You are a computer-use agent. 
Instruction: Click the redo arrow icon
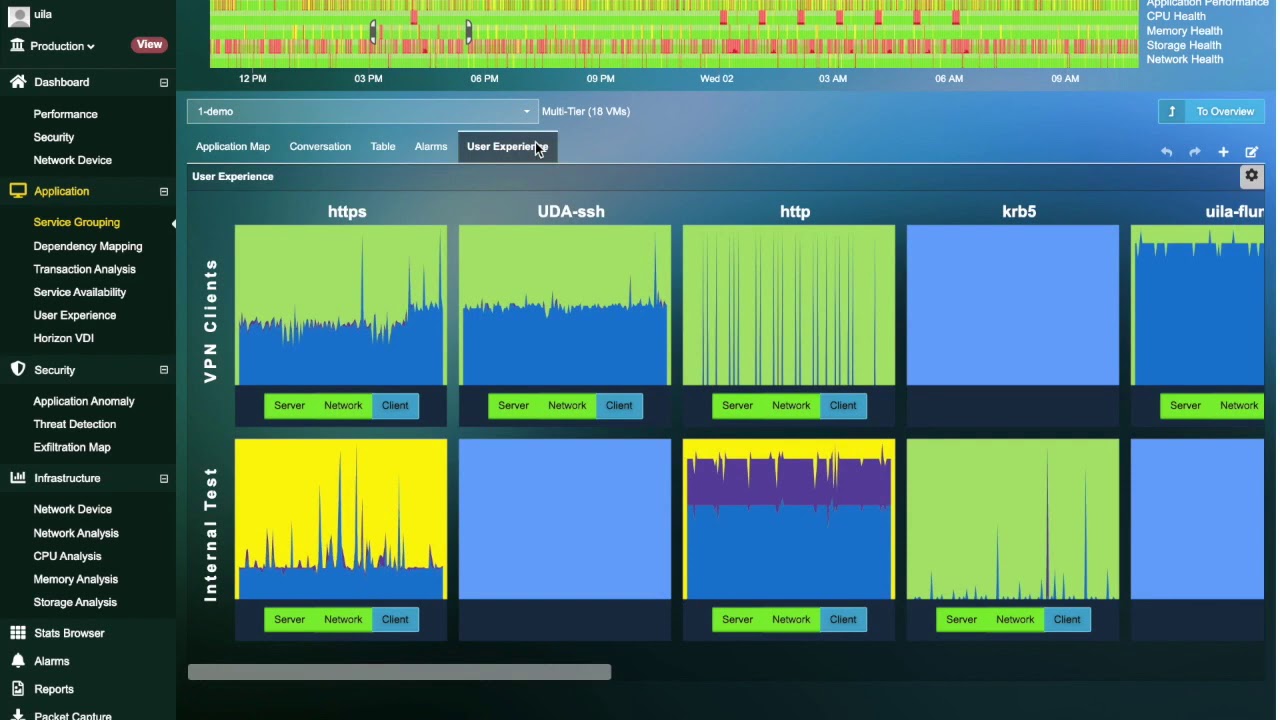1194,152
